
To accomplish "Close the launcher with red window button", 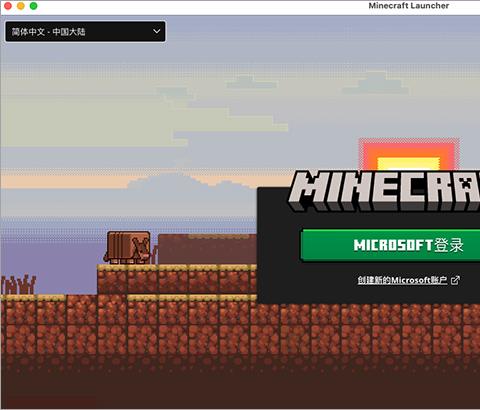I will (x=8, y=6).
